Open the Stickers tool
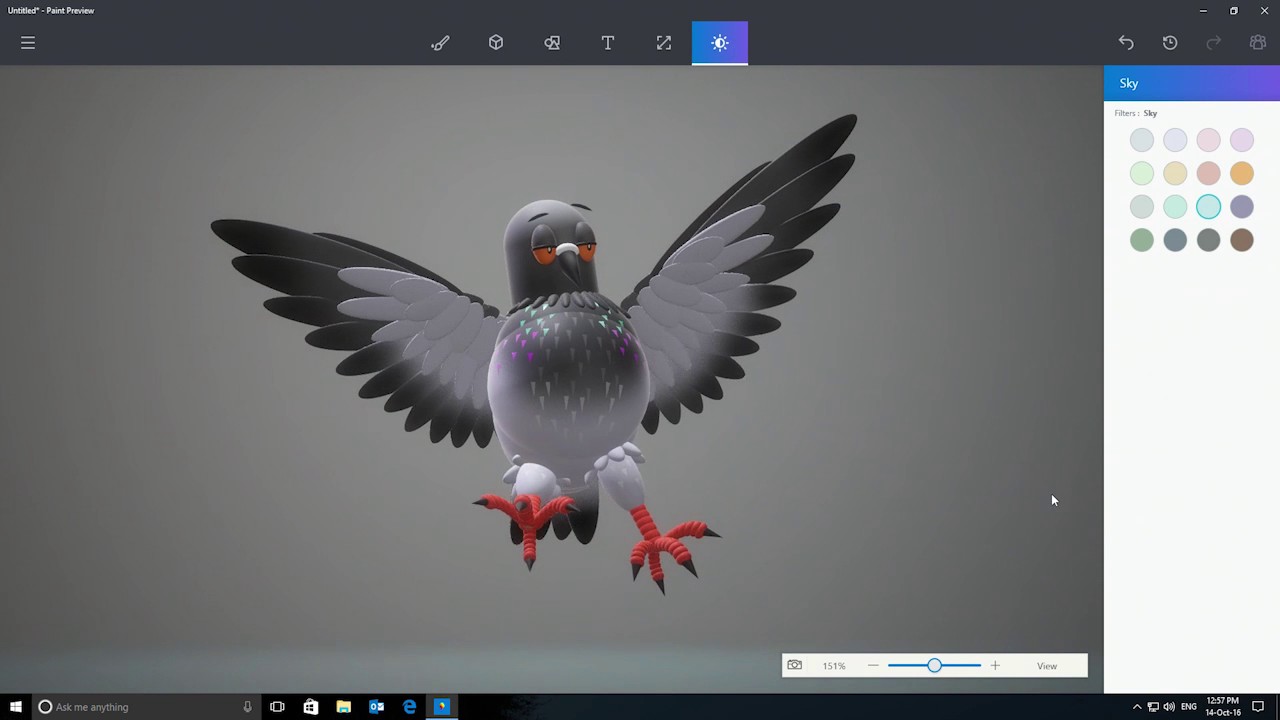This screenshot has height=720, width=1280. pos(552,43)
